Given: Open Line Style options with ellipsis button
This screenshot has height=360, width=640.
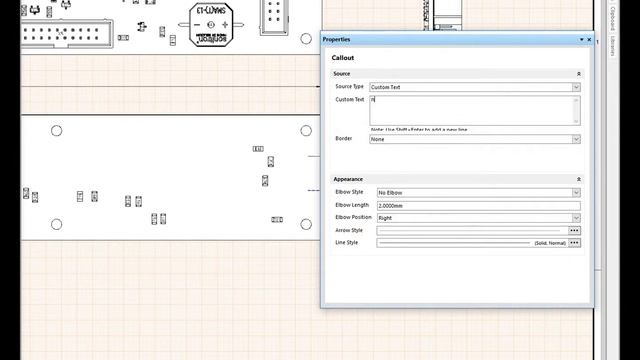Looking at the screenshot, I should tap(574, 243).
